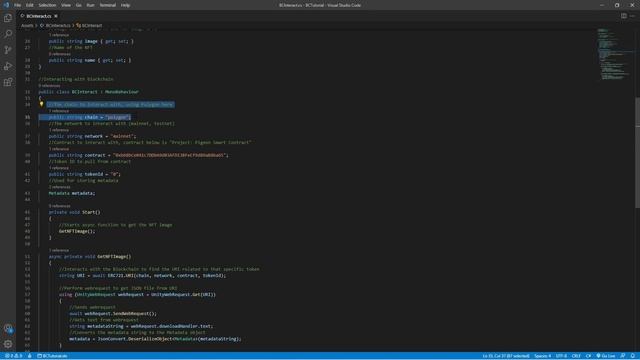Click the BCTutorial.sln project in status bar
This screenshot has height=360, width=640.
point(53,356)
